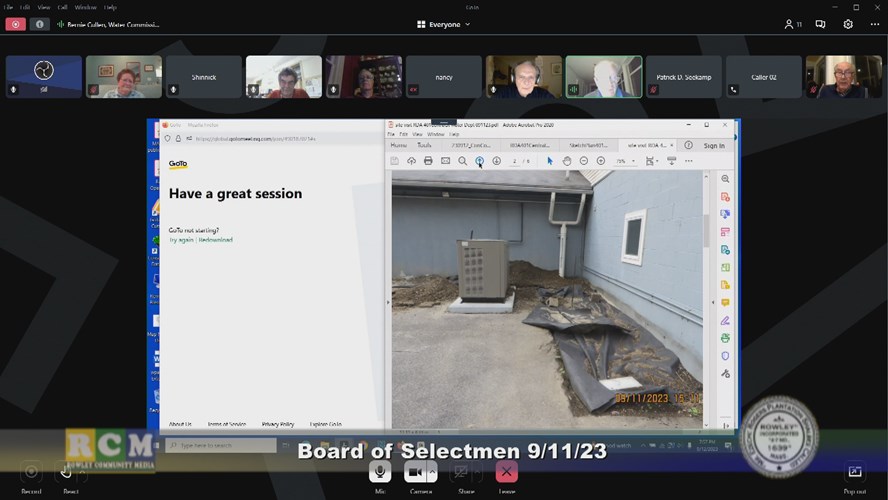Open the Acrobat fit page options dropdown

pyautogui.click(x=650, y=161)
